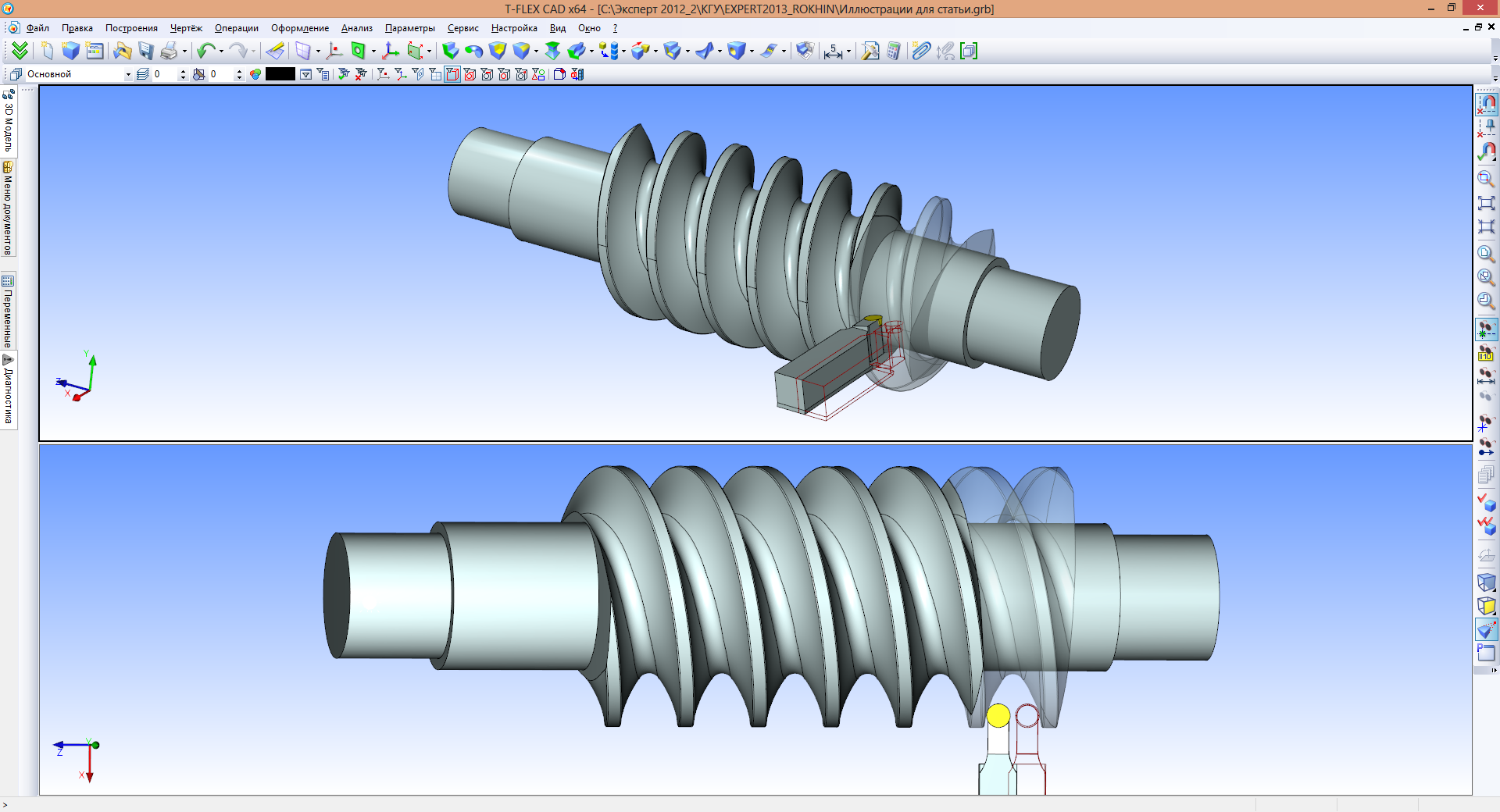This screenshot has width=1500, height=812.
Task: Click the Redo arrow icon
Action: click(240, 51)
